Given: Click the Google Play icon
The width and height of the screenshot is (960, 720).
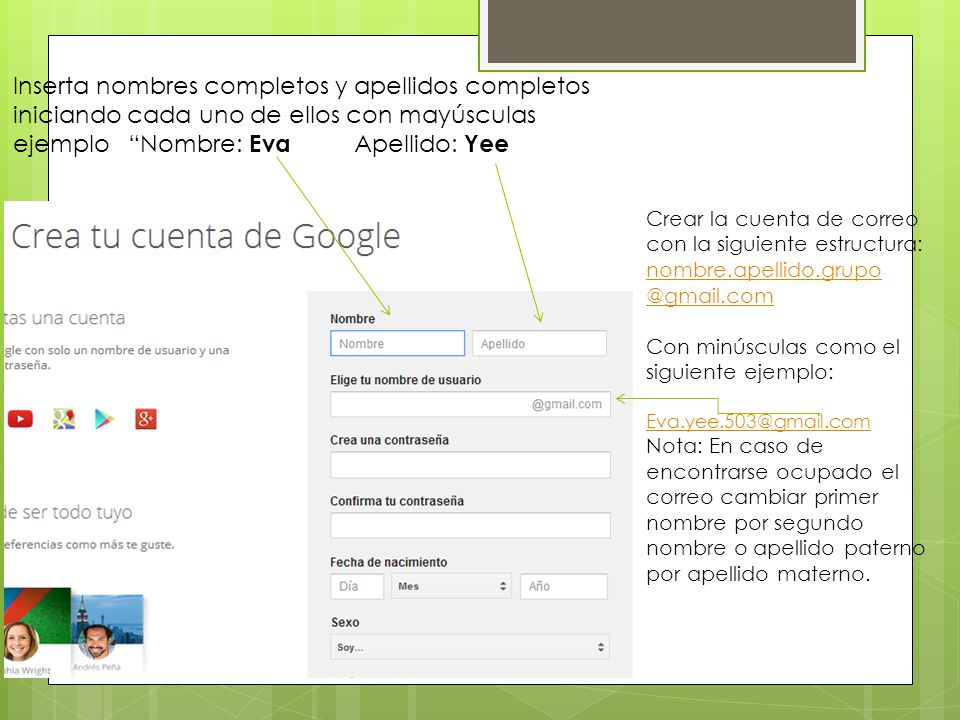Looking at the screenshot, I should [104, 419].
